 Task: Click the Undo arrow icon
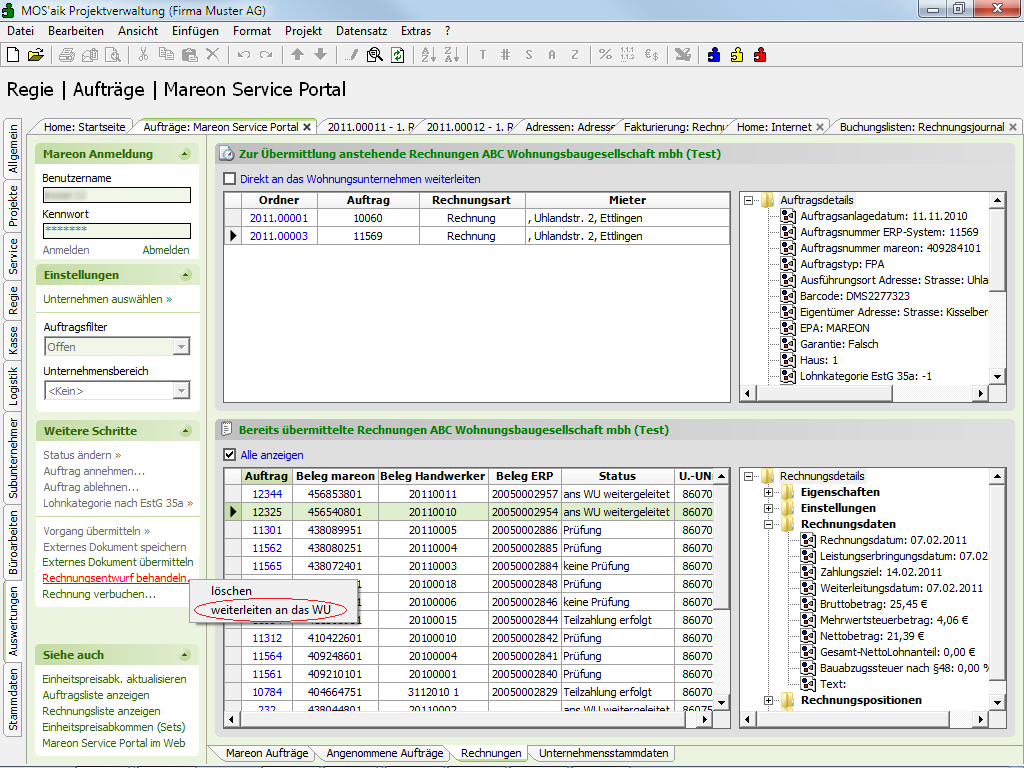244,56
